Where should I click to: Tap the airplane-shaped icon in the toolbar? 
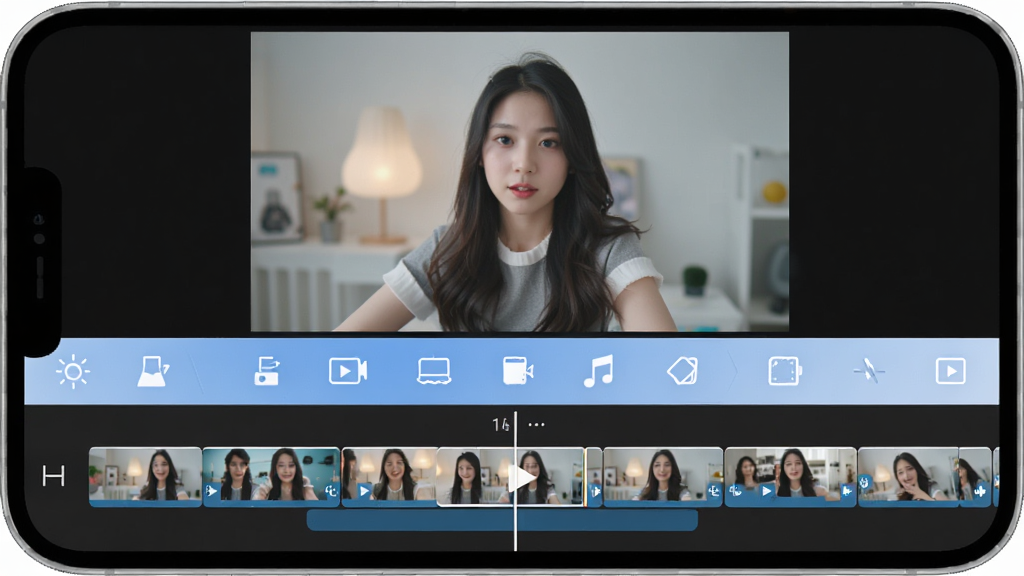coord(869,371)
